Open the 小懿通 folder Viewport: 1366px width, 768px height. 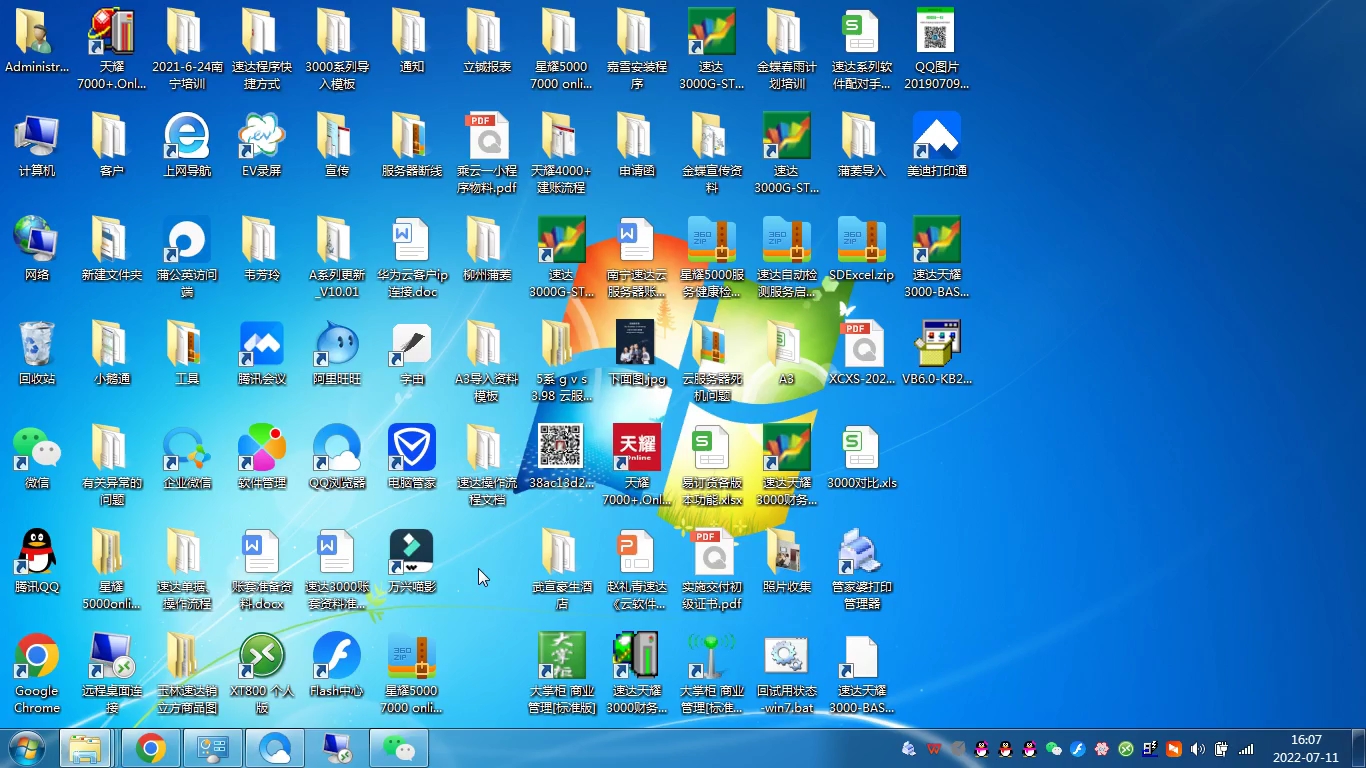coord(112,354)
